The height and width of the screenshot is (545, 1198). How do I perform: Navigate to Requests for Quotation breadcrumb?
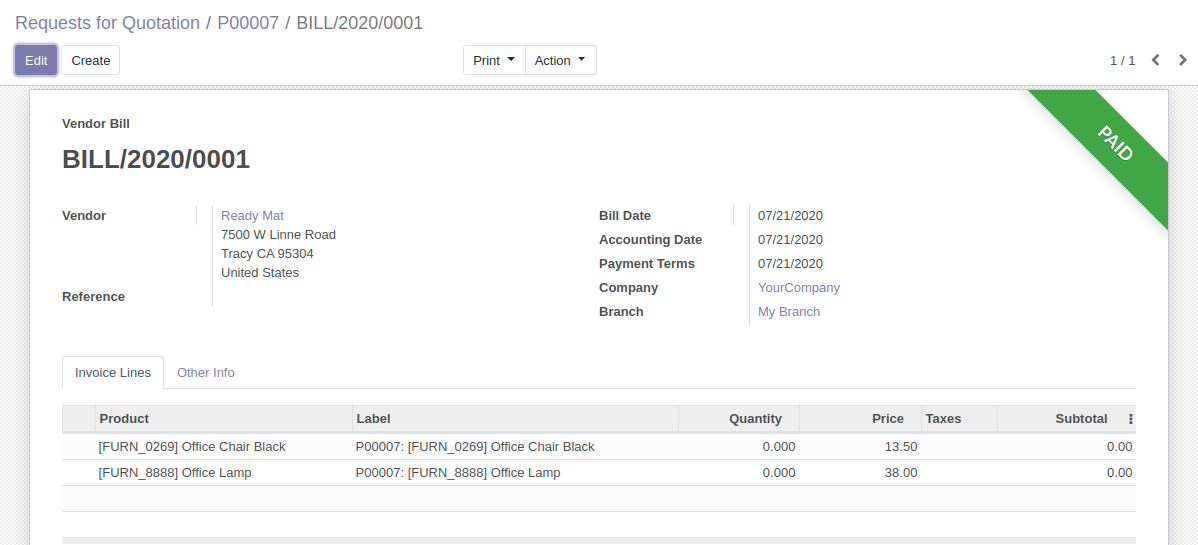coord(107,23)
